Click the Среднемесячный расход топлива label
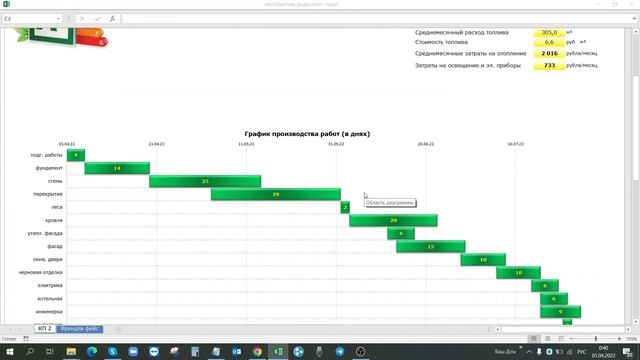 point(462,32)
